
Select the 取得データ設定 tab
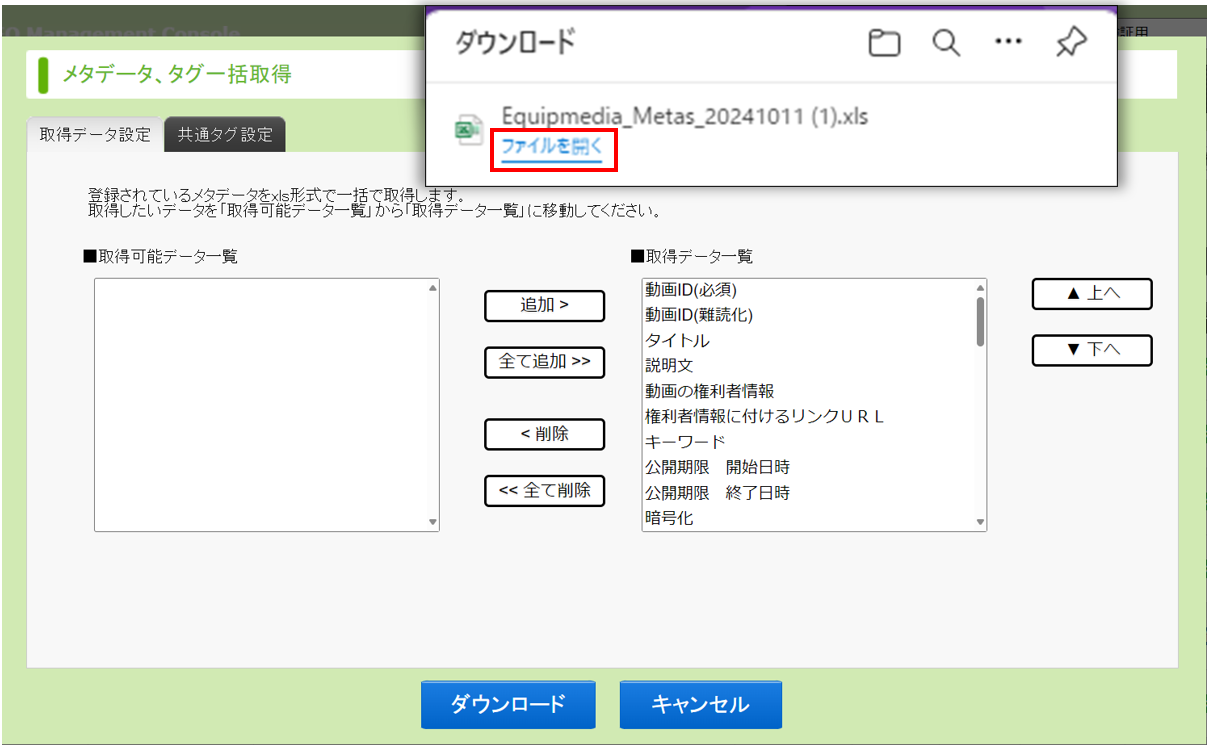click(95, 135)
